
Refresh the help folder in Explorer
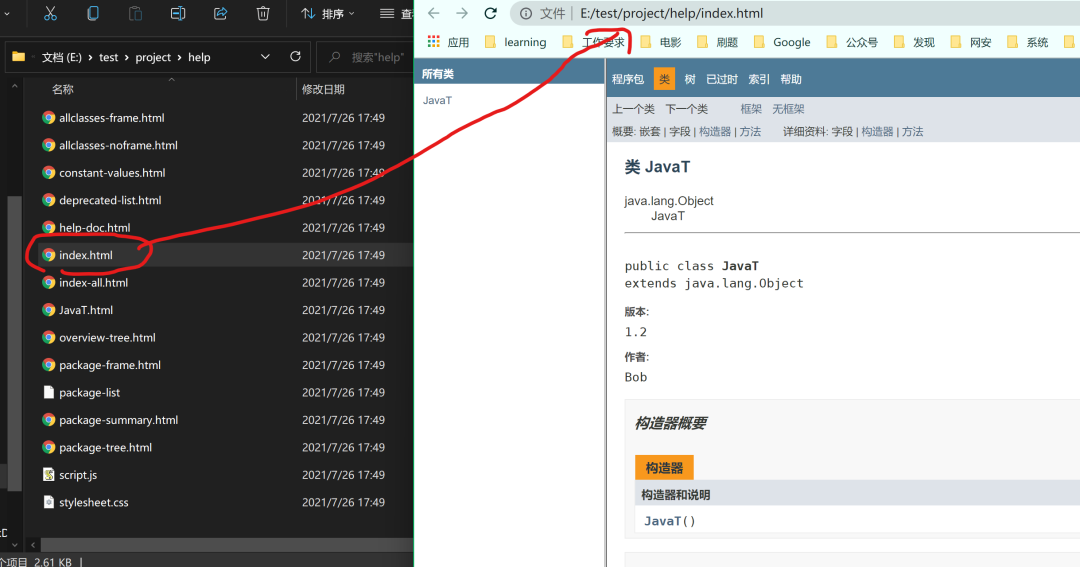(x=295, y=56)
